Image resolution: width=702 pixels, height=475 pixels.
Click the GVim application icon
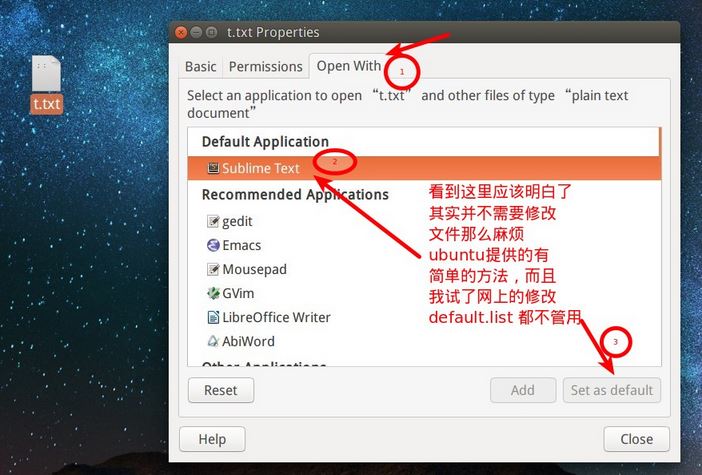point(213,293)
